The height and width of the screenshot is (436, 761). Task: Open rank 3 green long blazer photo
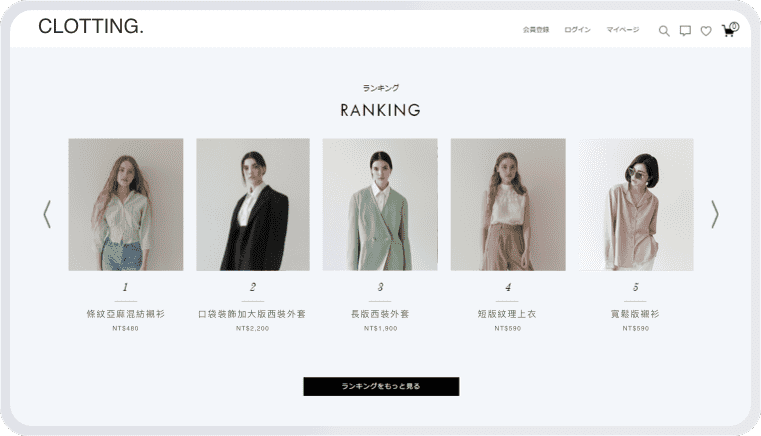click(x=380, y=204)
